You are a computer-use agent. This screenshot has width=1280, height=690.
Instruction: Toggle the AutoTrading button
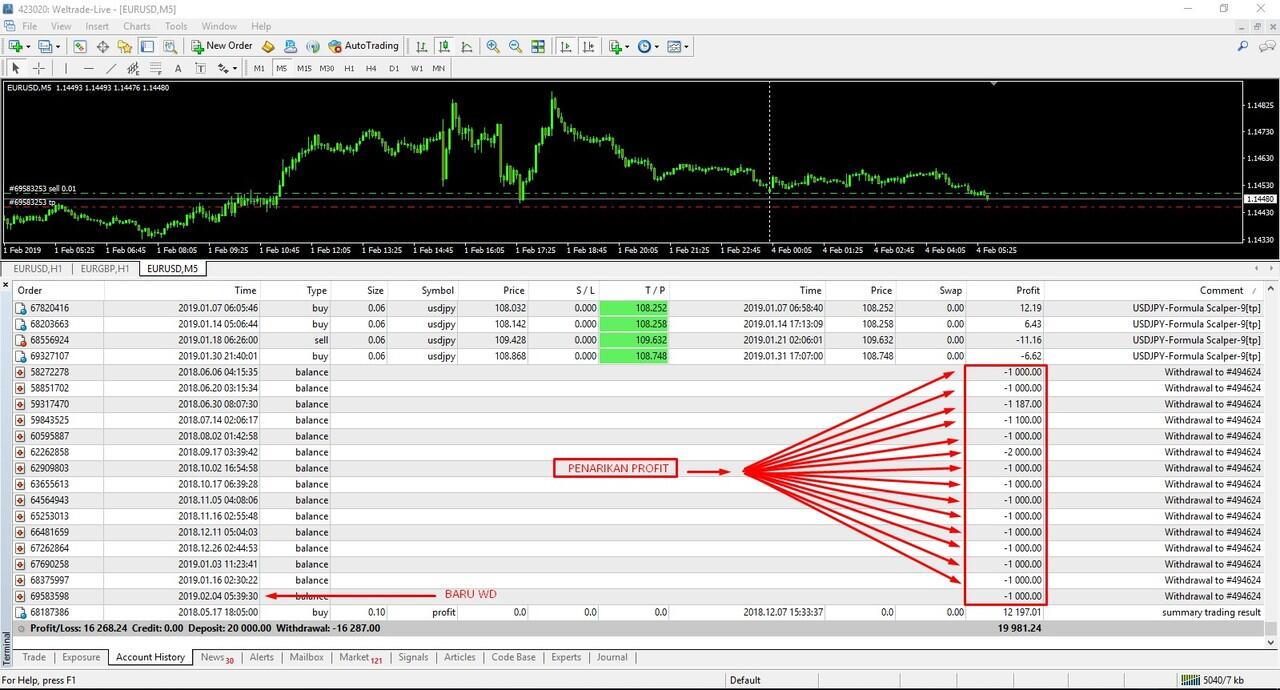[364, 46]
